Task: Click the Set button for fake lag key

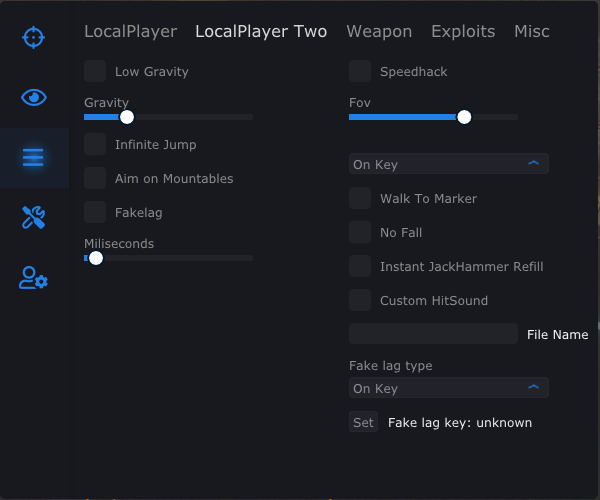Action: point(363,422)
